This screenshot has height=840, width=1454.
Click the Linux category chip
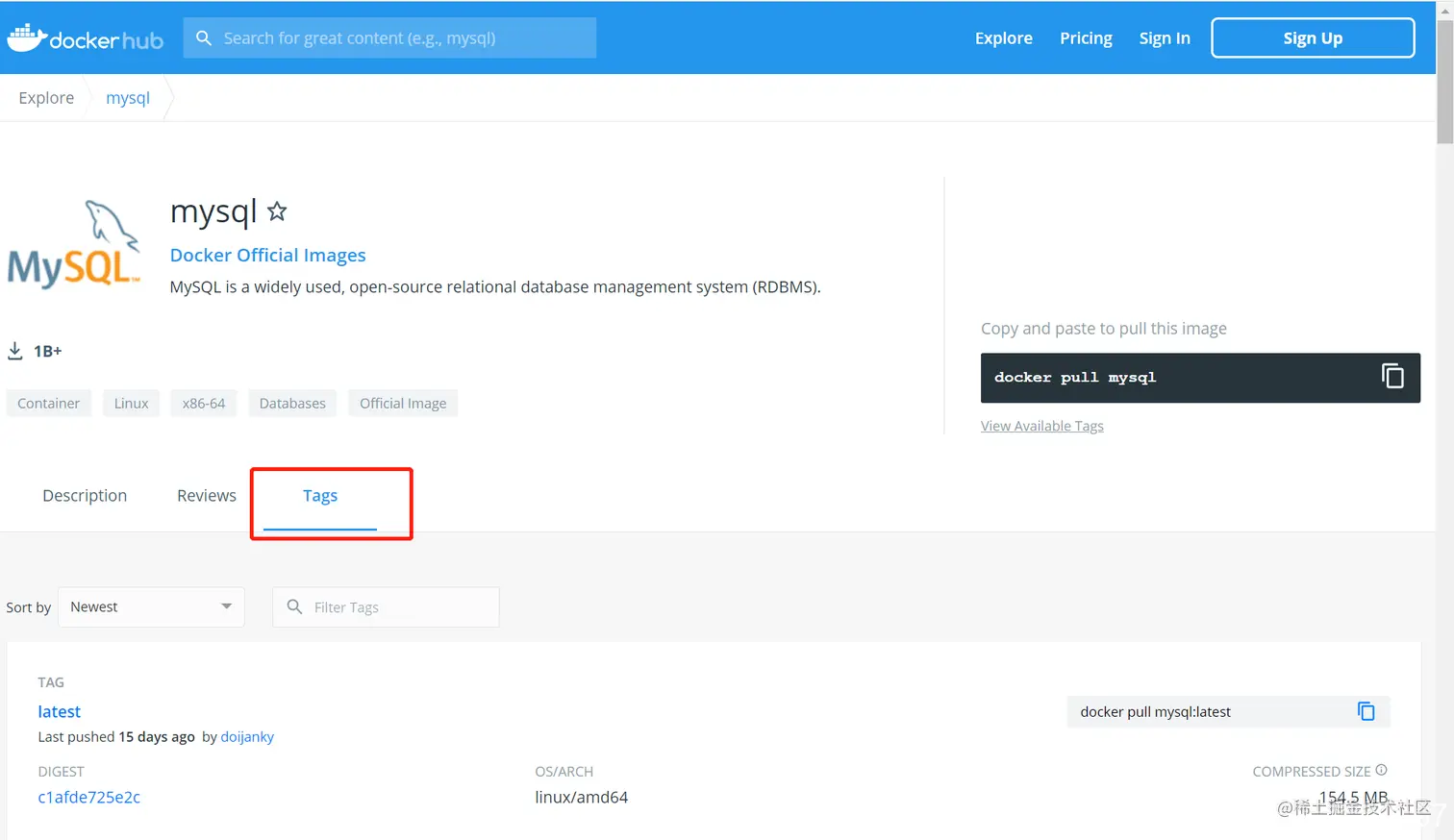pos(132,403)
